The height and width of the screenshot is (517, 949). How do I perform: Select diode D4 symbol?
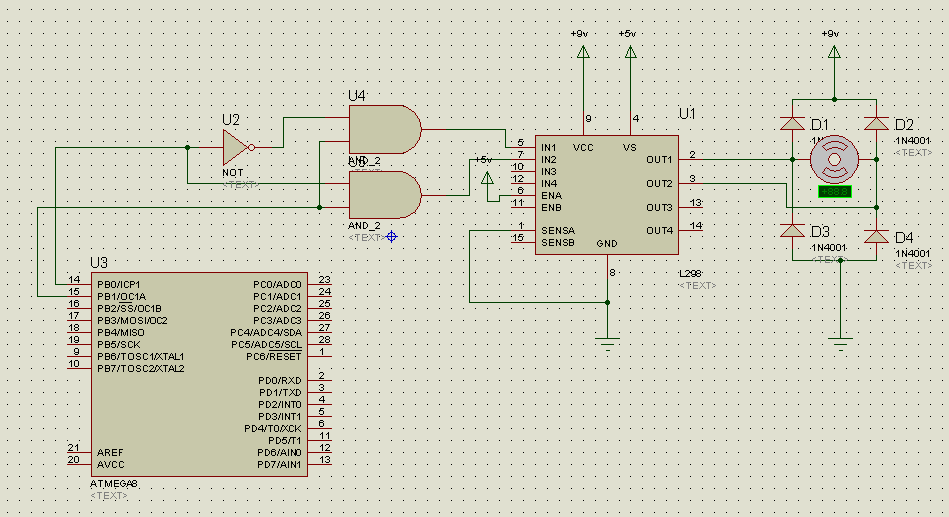pos(876,236)
